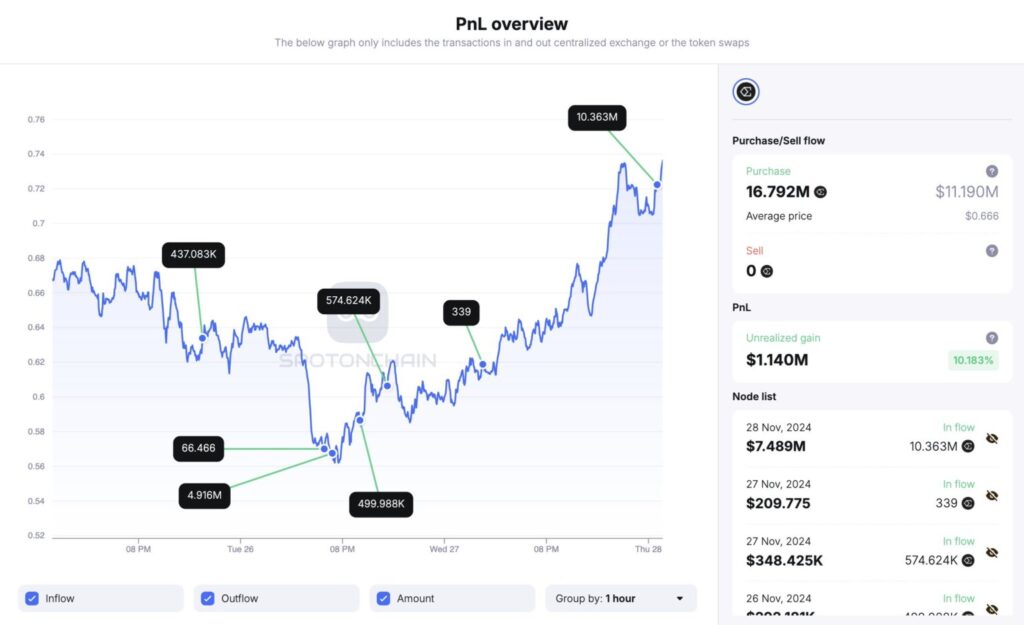Click the 499.988K chart marker label
Viewport: 1024px width, 625px height.
[x=380, y=503]
